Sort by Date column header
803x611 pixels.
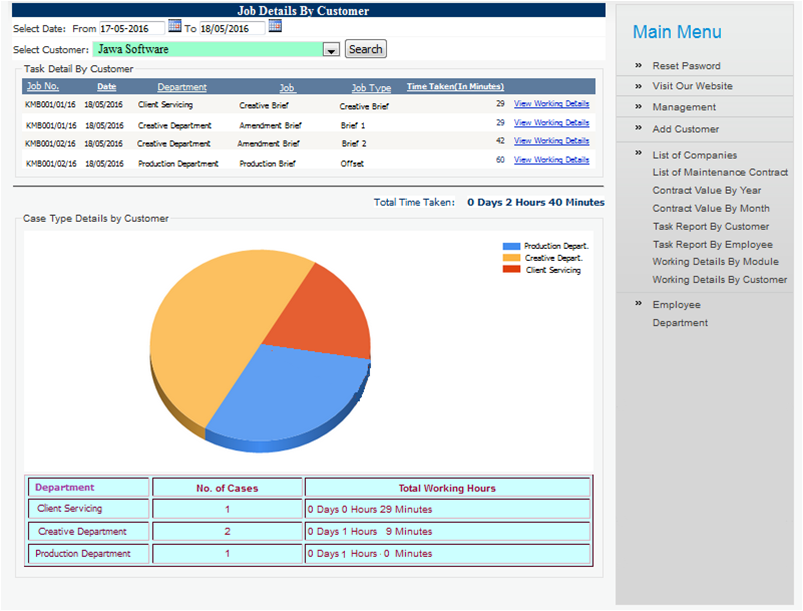click(107, 87)
